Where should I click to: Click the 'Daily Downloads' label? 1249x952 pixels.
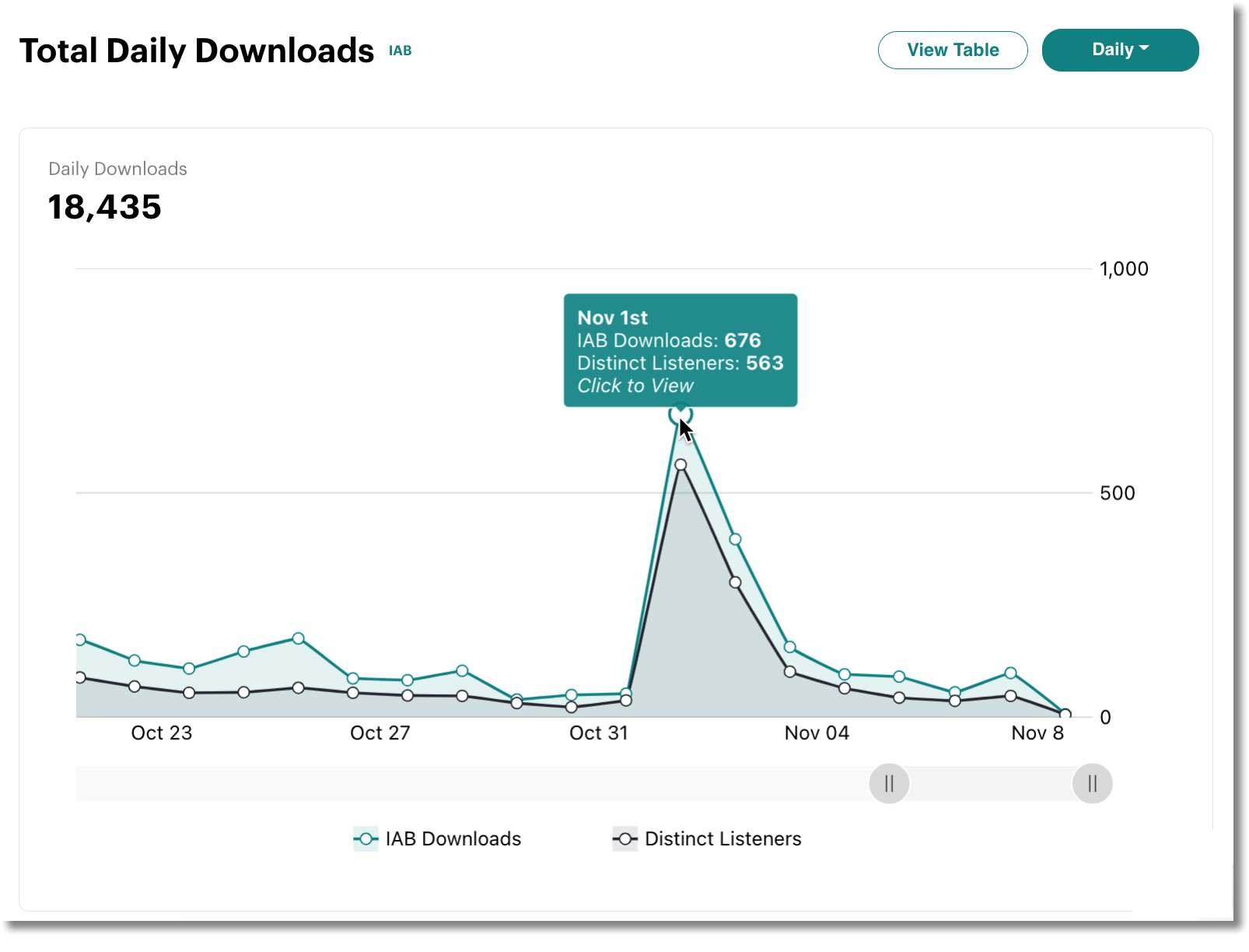[117, 169]
